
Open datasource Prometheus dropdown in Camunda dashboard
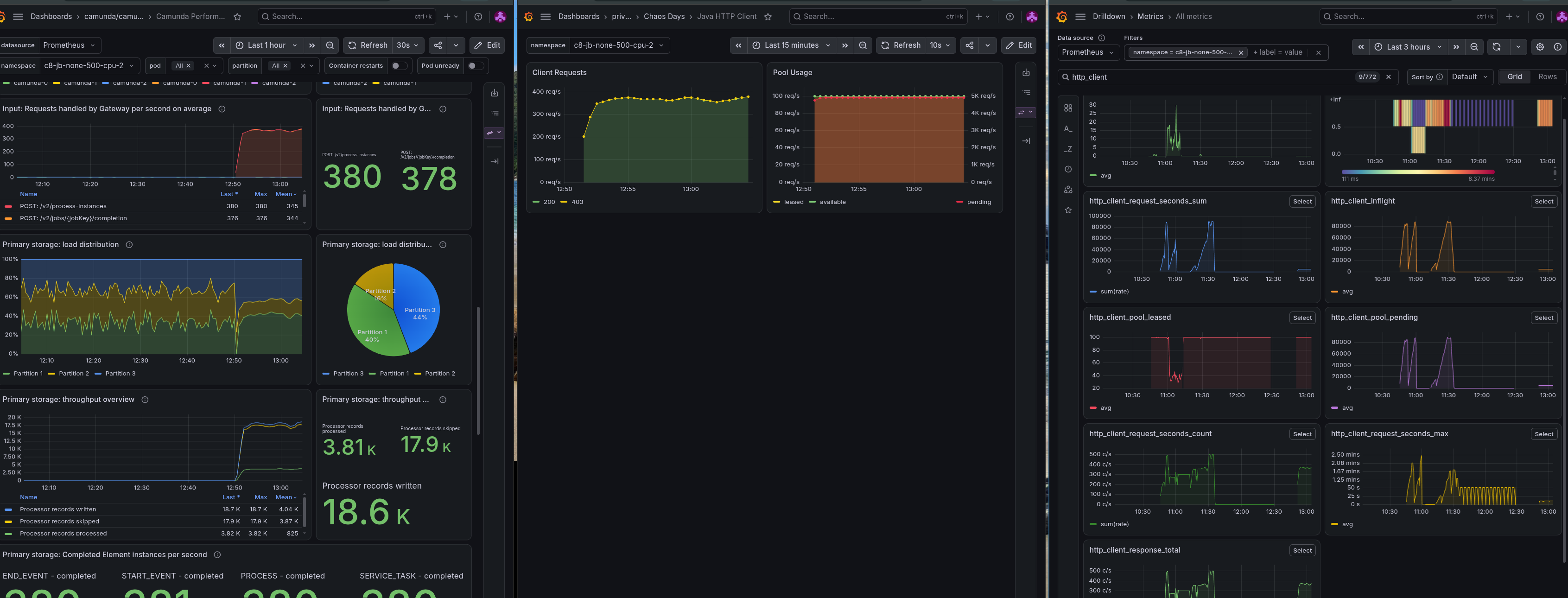pyautogui.click(x=70, y=45)
